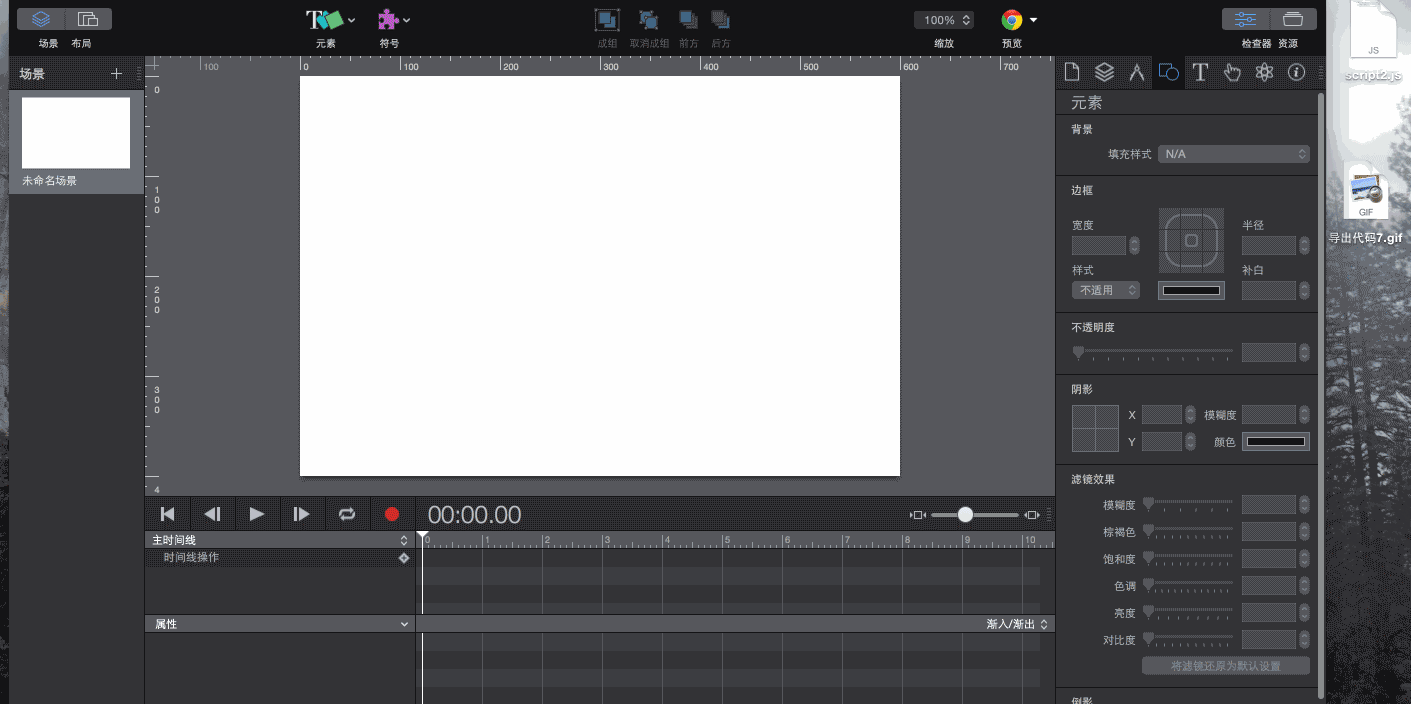This screenshot has height=704, width=1411.
Task: Toggle the 检查器 inspector panel button
Action: (x=1246, y=19)
